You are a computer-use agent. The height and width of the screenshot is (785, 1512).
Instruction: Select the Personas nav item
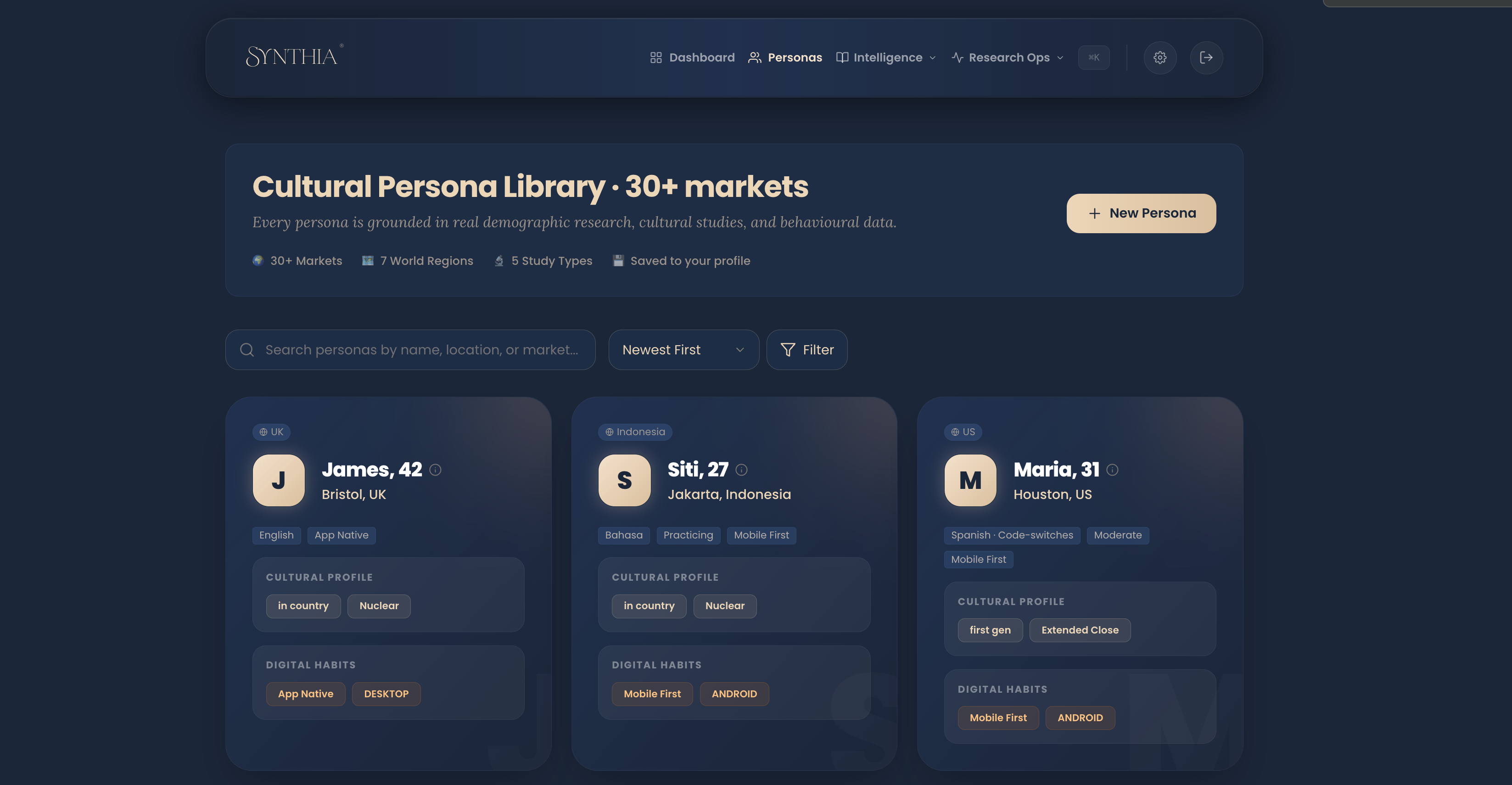point(785,57)
